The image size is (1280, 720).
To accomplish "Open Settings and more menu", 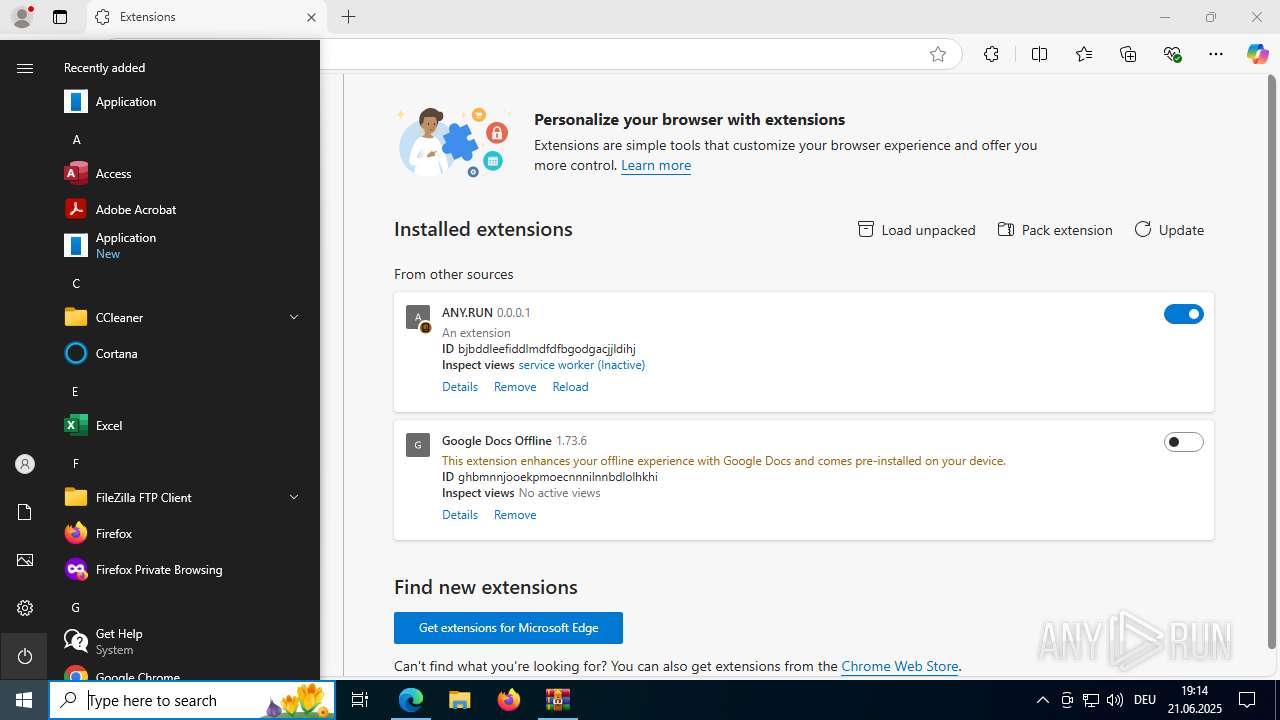I will point(1216,54).
